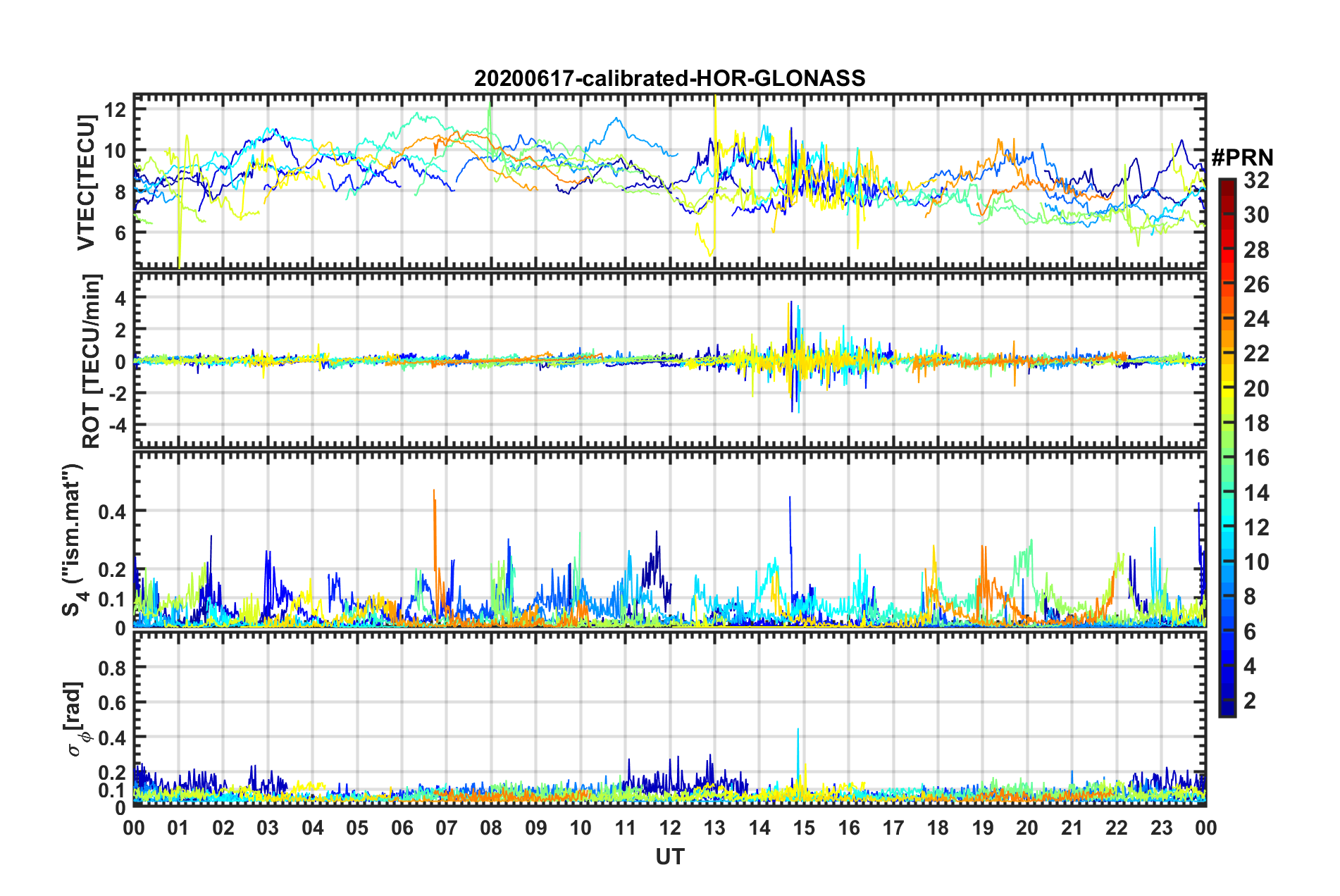The width and height of the screenshot is (1340, 896).
Task: Click sigma phi y-axis tick 0.8
Action: pos(113,668)
